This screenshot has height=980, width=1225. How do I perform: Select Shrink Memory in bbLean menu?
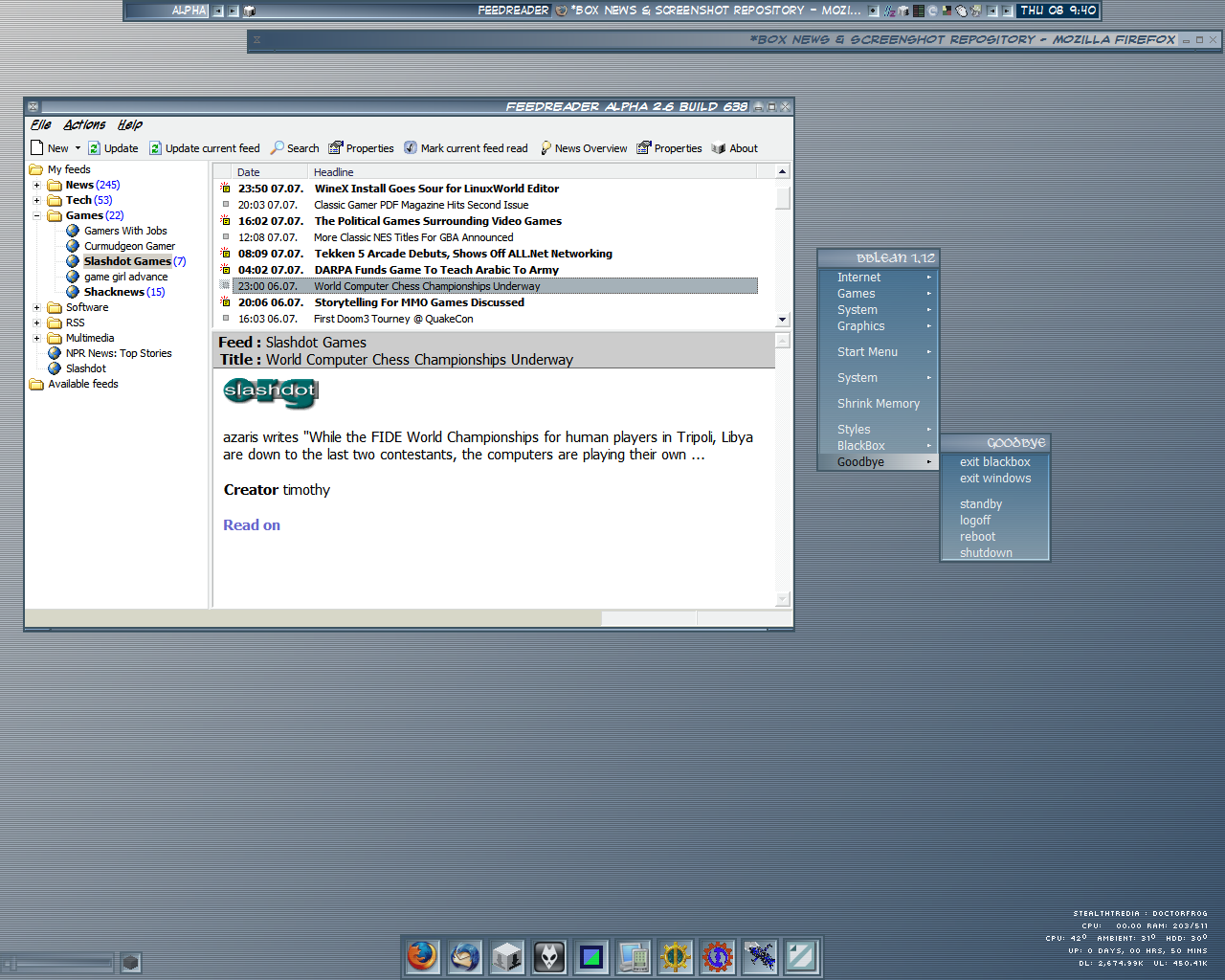pyautogui.click(x=878, y=404)
